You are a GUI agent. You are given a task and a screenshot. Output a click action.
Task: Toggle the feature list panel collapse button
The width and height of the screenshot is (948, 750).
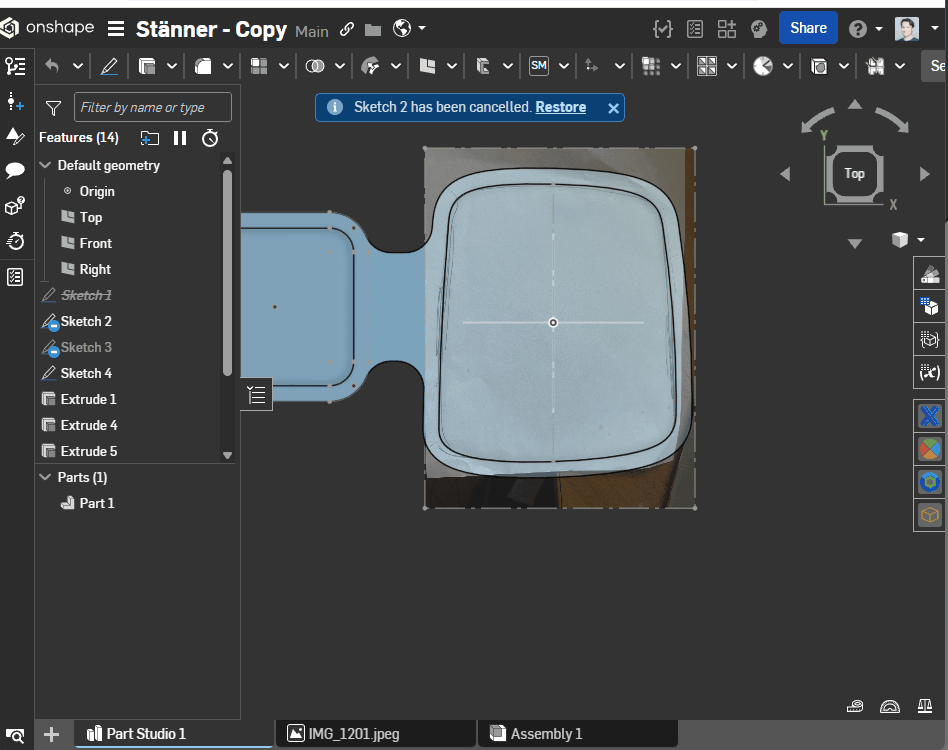[256, 394]
